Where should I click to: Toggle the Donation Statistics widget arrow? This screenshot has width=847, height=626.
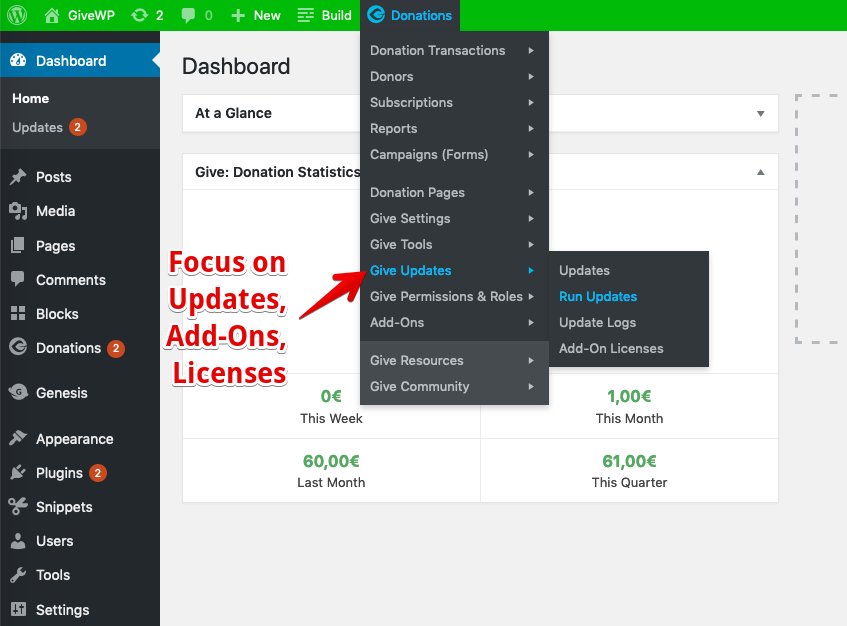[760, 172]
